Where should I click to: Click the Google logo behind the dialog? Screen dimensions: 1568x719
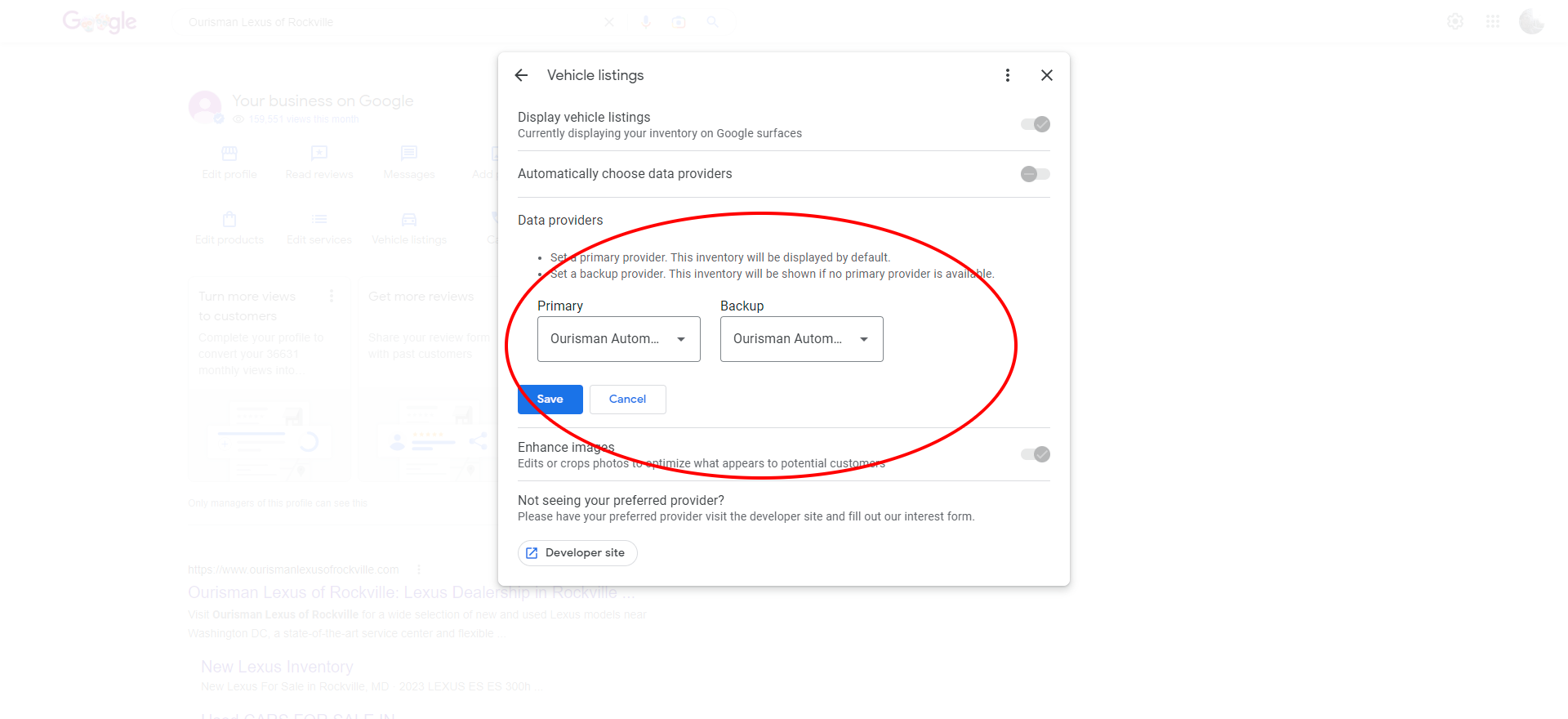[100, 22]
